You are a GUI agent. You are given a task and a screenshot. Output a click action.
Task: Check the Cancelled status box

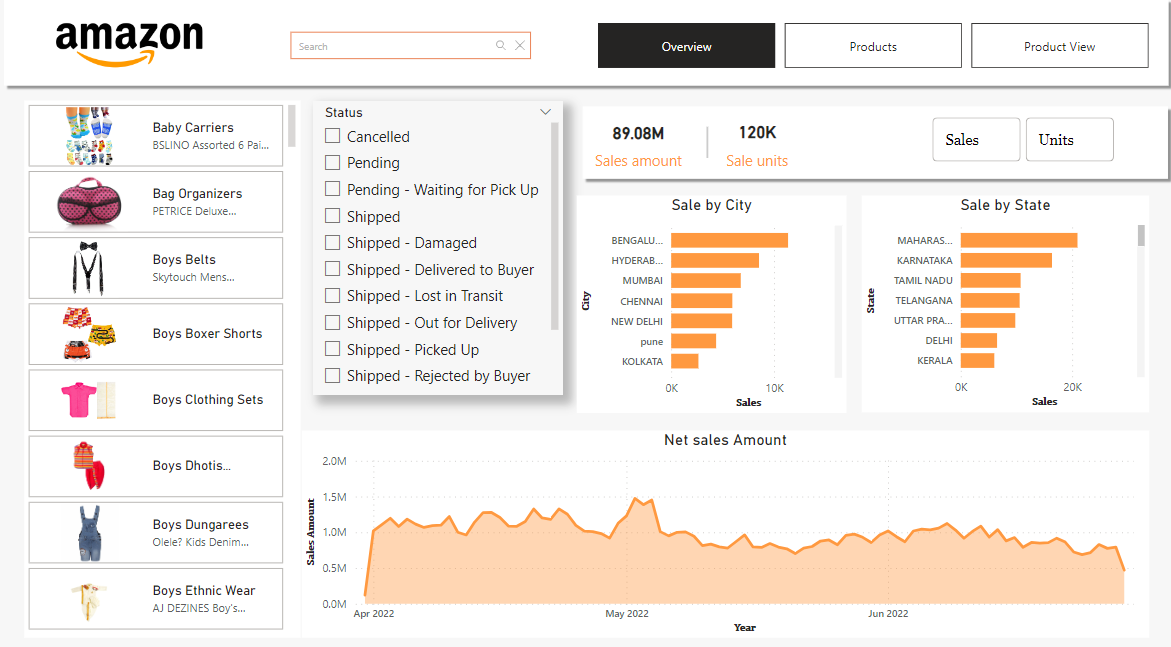click(333, 136)
